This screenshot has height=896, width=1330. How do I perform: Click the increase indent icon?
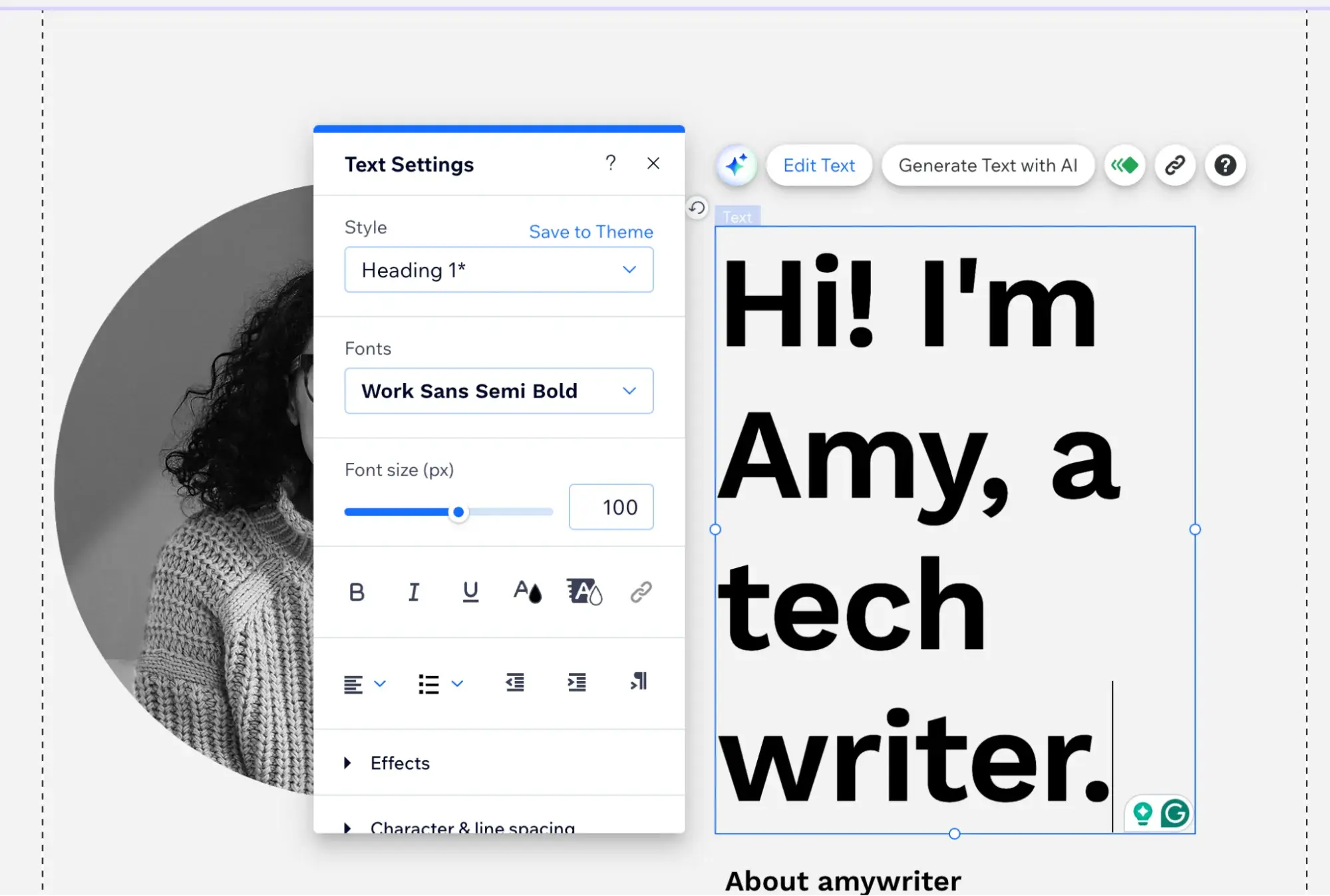point(577,682)
